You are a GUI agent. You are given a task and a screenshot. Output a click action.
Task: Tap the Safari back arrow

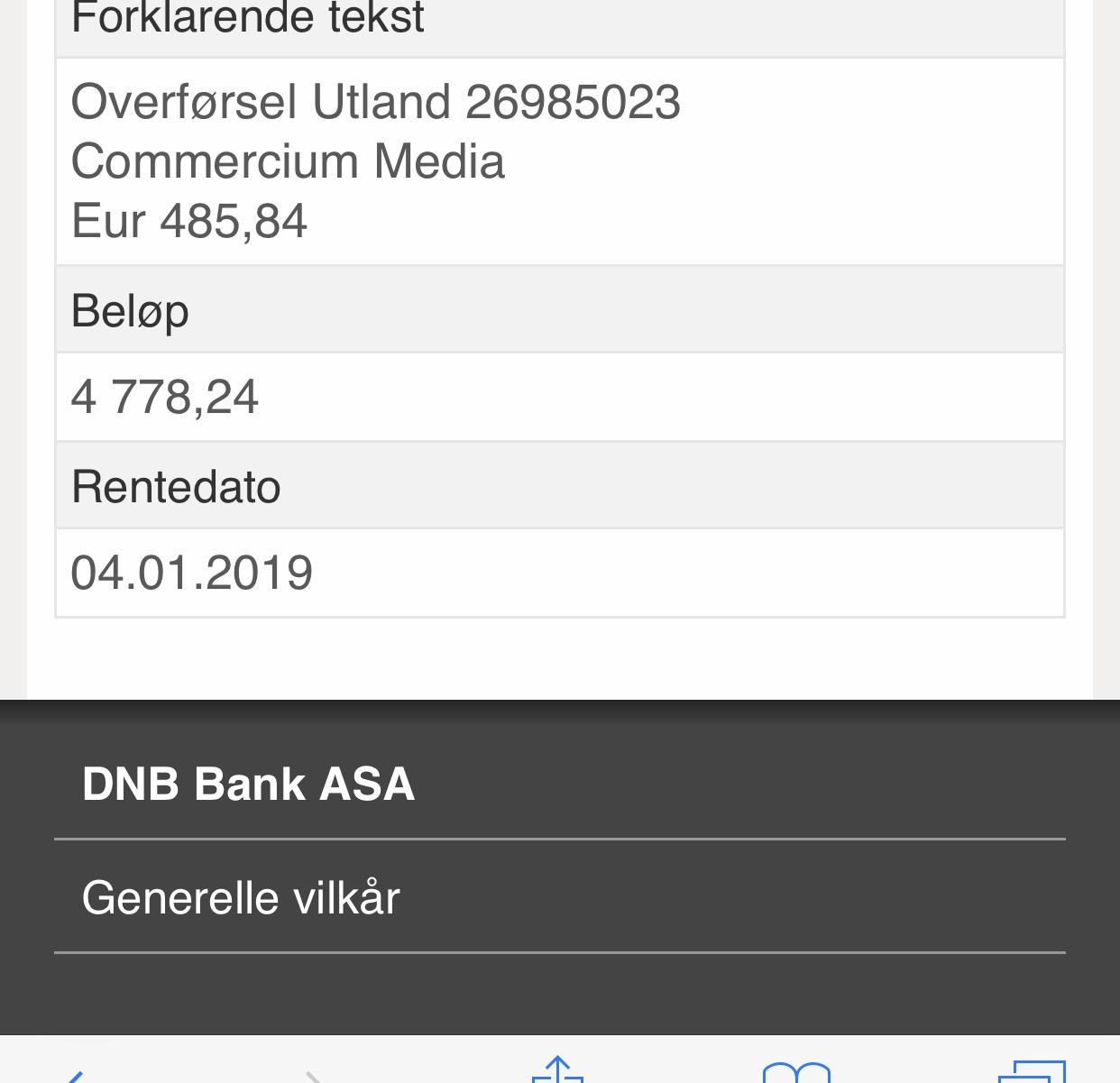pyautogui.click(x=74, y=1074)
